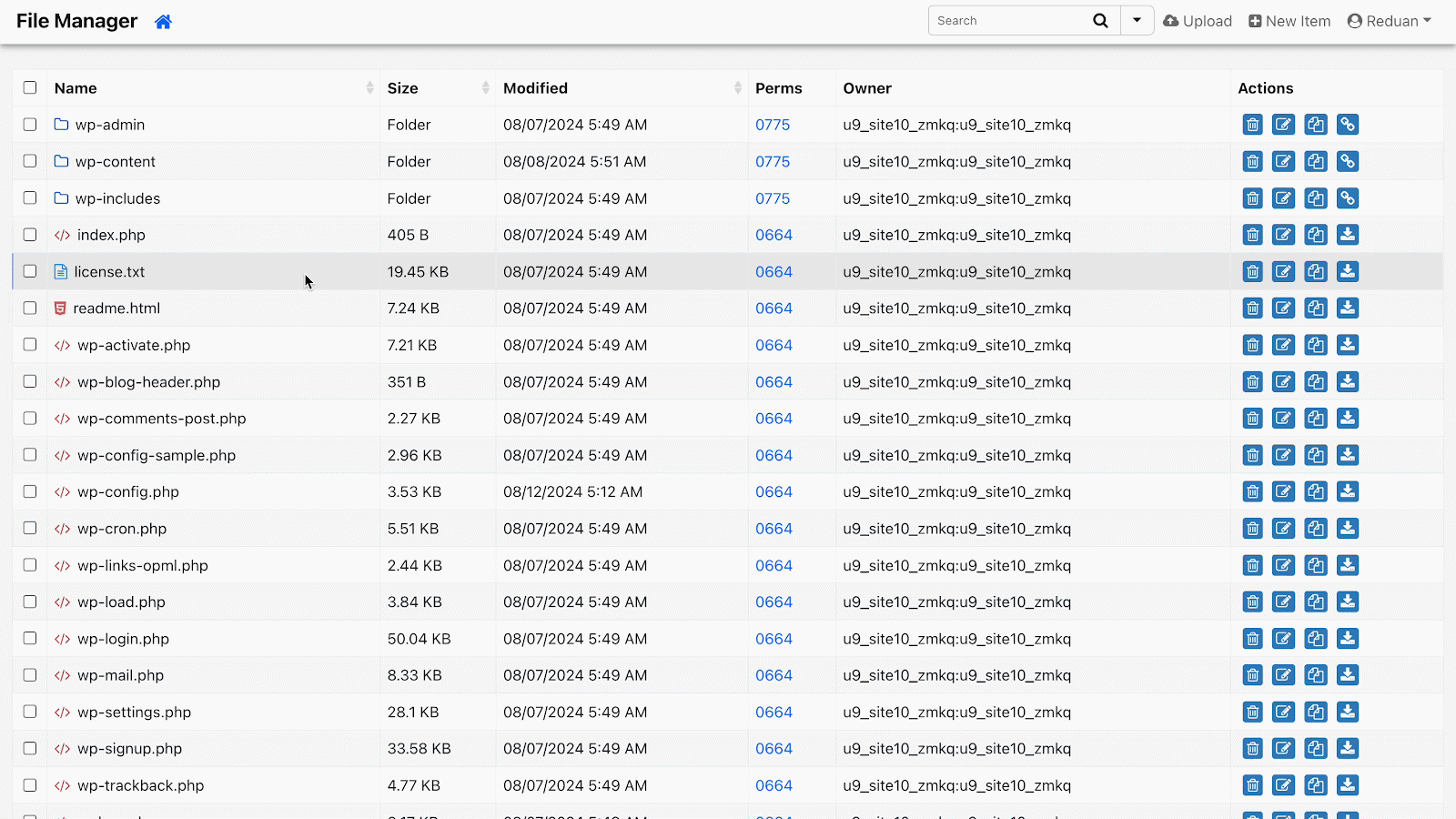Click the search magnifier icon
Viewport: 1456px width, 819px height.
click(x=1100, y=21)
